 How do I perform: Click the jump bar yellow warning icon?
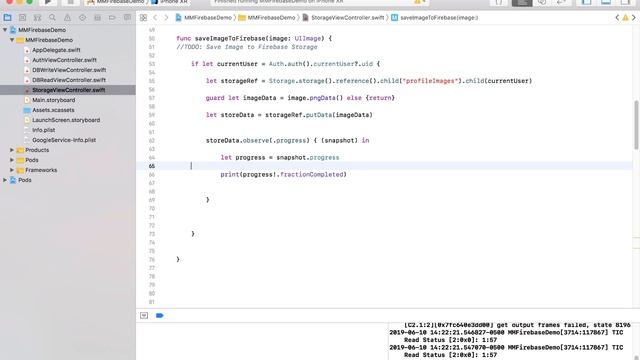click(x=625, y=18)
